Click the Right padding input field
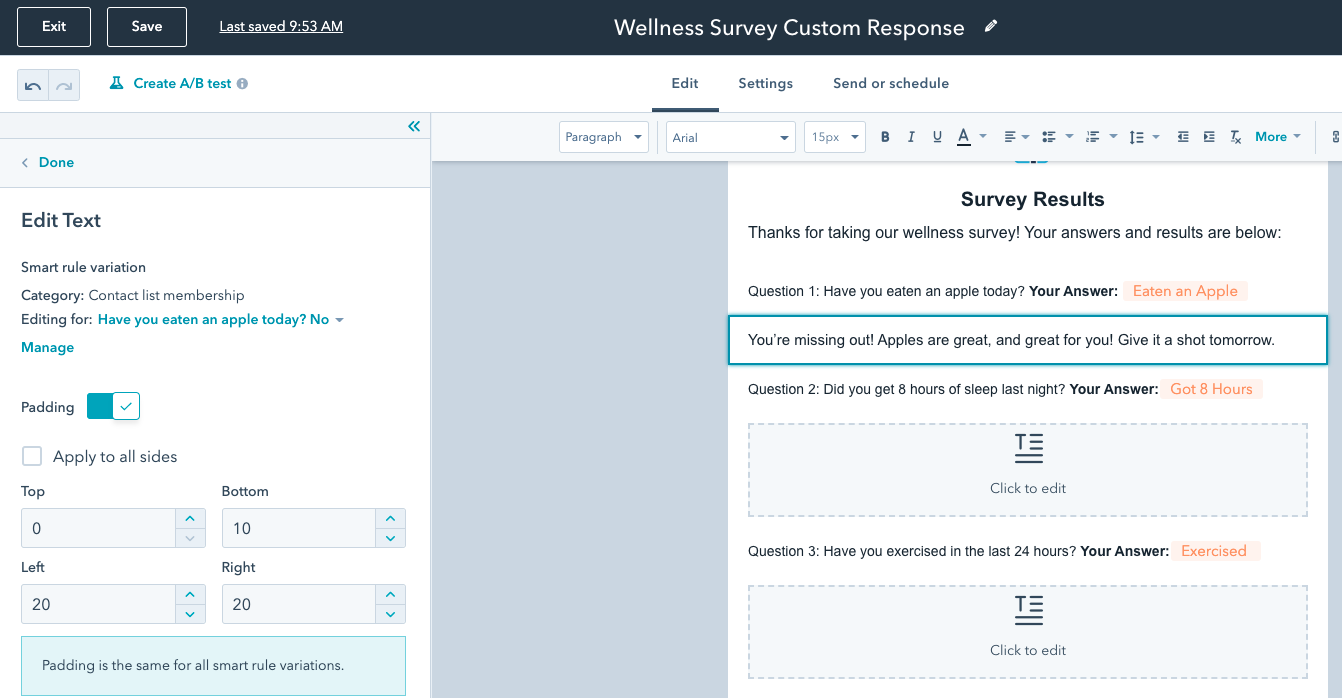 pyautogui.click(x=299, y=604)
